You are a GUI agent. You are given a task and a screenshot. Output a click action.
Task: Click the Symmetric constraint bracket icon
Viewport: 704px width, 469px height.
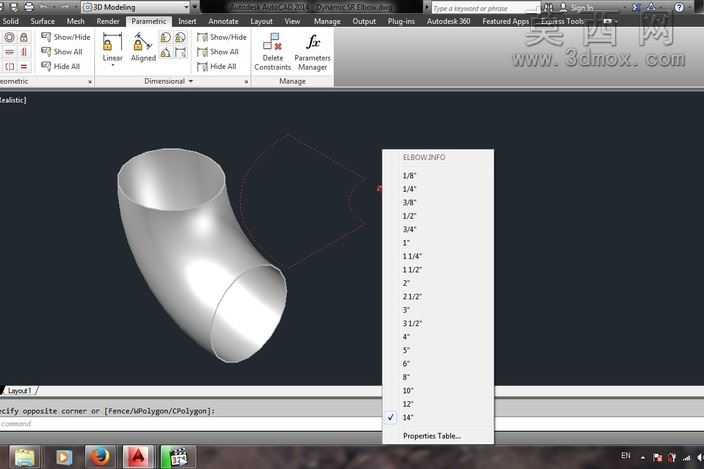click(x=9, y=67)
